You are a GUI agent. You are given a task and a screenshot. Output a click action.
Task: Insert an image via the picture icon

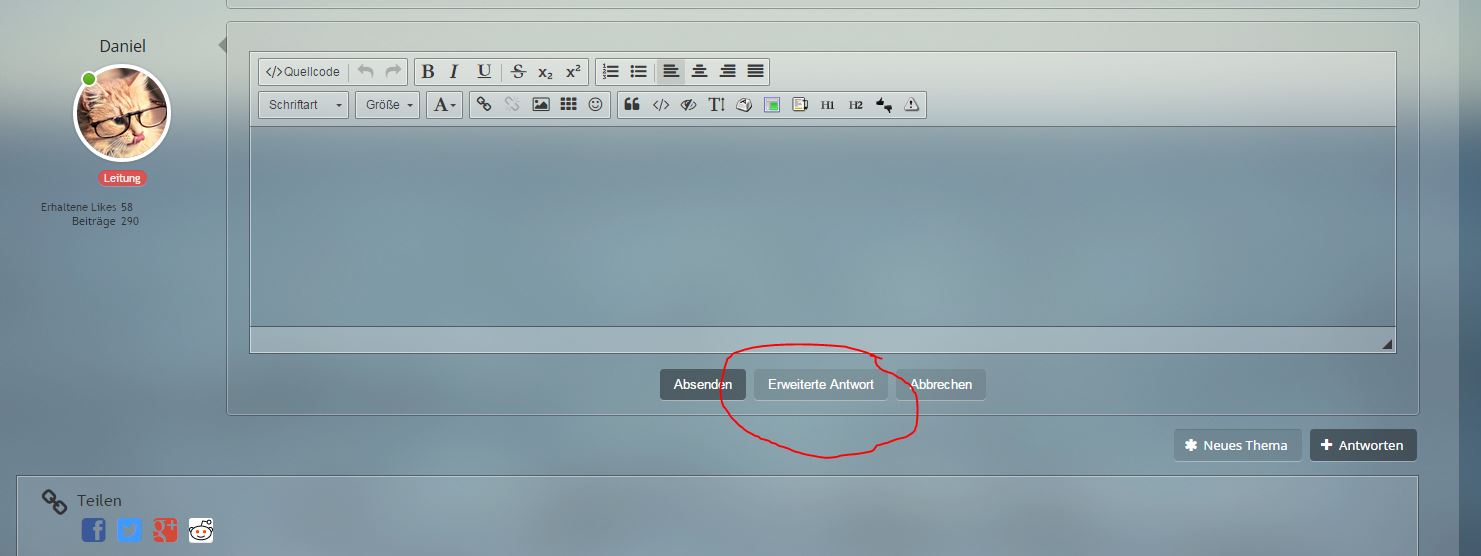(x=541, y=104)
